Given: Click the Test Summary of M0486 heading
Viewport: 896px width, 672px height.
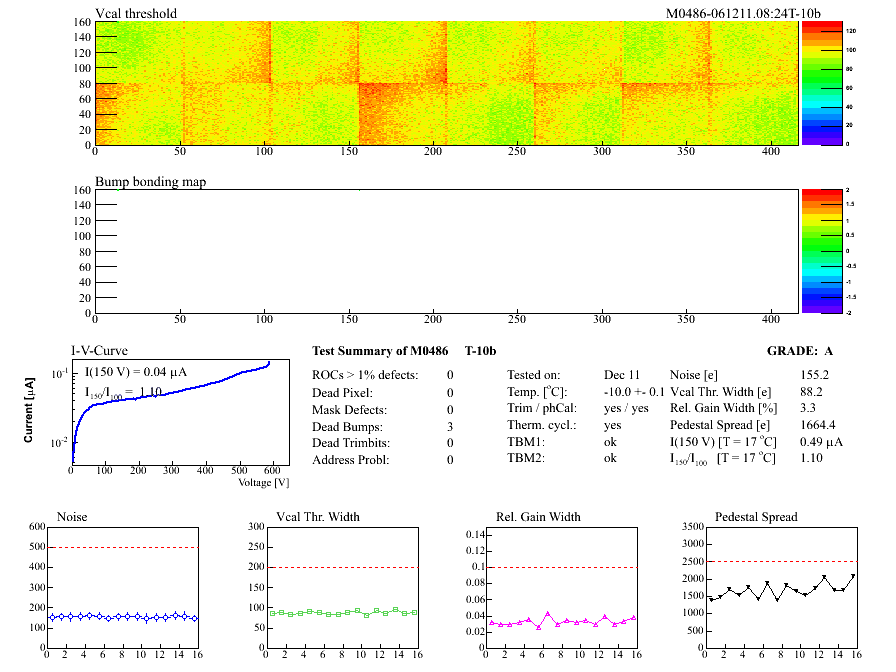Looking at the screenshot, I should [x=380, y=351].
